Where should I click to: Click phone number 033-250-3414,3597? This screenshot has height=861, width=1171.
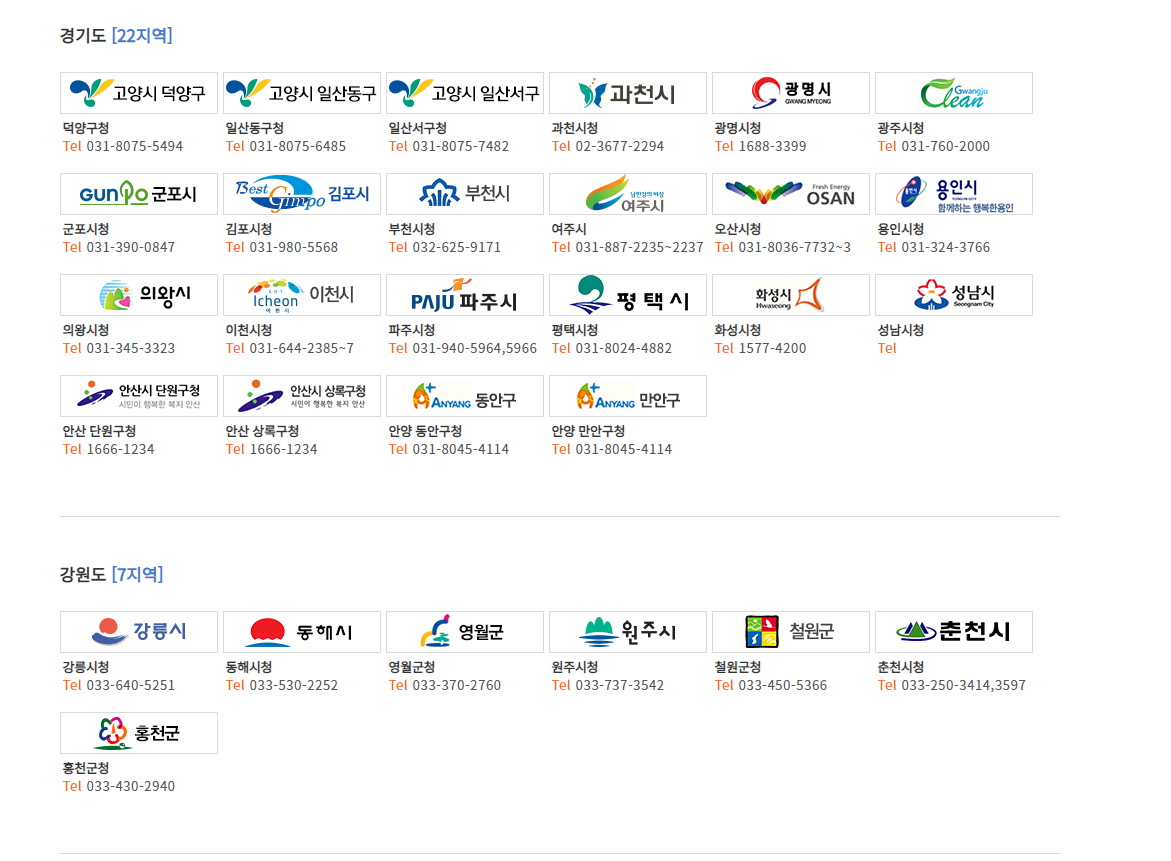(963, 685)
